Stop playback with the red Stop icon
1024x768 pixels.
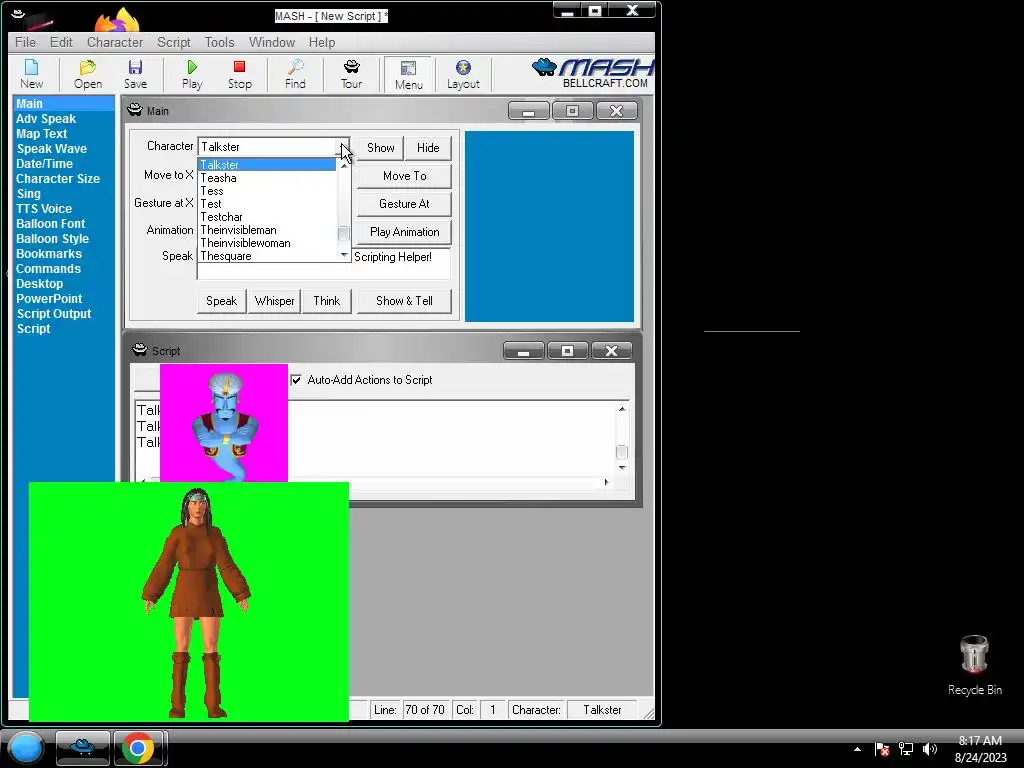click(240, 74)
